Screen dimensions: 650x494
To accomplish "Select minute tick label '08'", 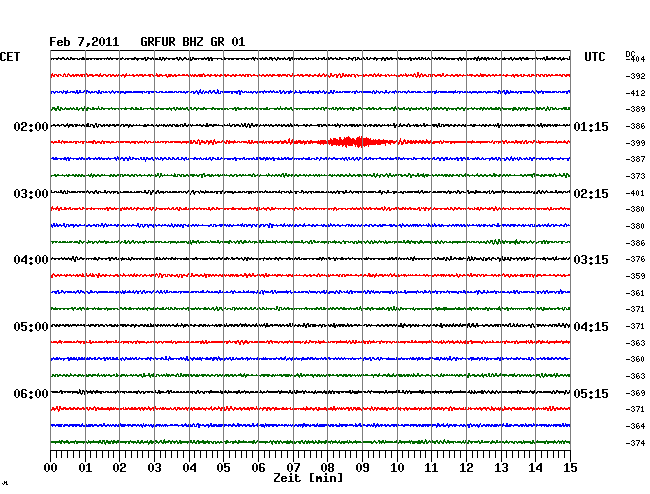I will pos(327,467).
